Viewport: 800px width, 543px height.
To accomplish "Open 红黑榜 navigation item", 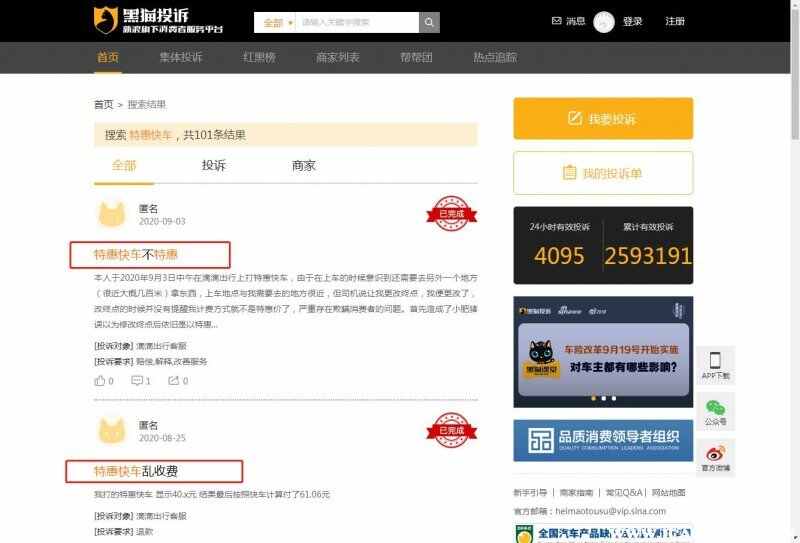I will coord(259,57).
